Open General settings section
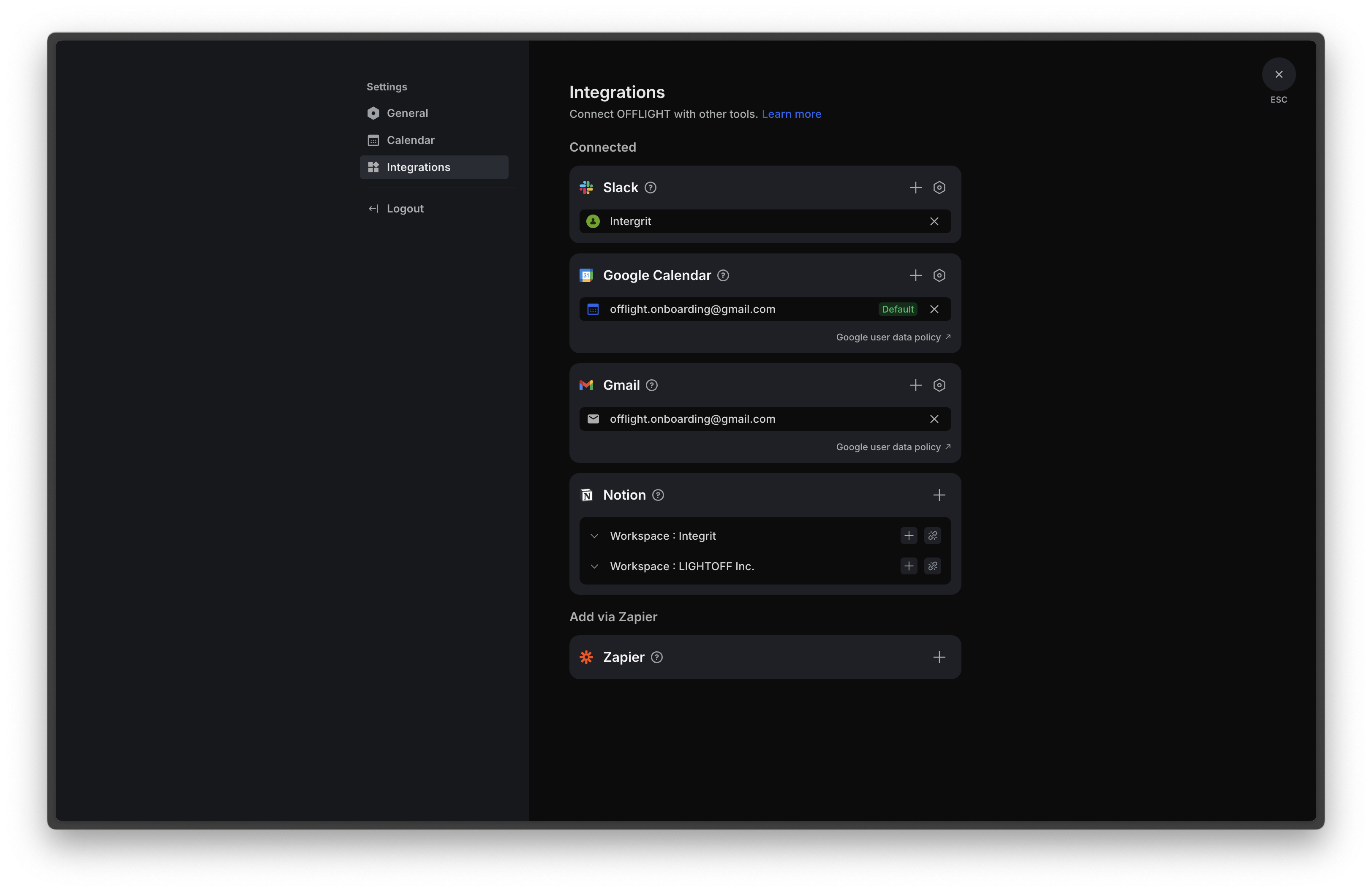Image resolution: width=1372 pixels, height=892 pixels. (407, 113)
